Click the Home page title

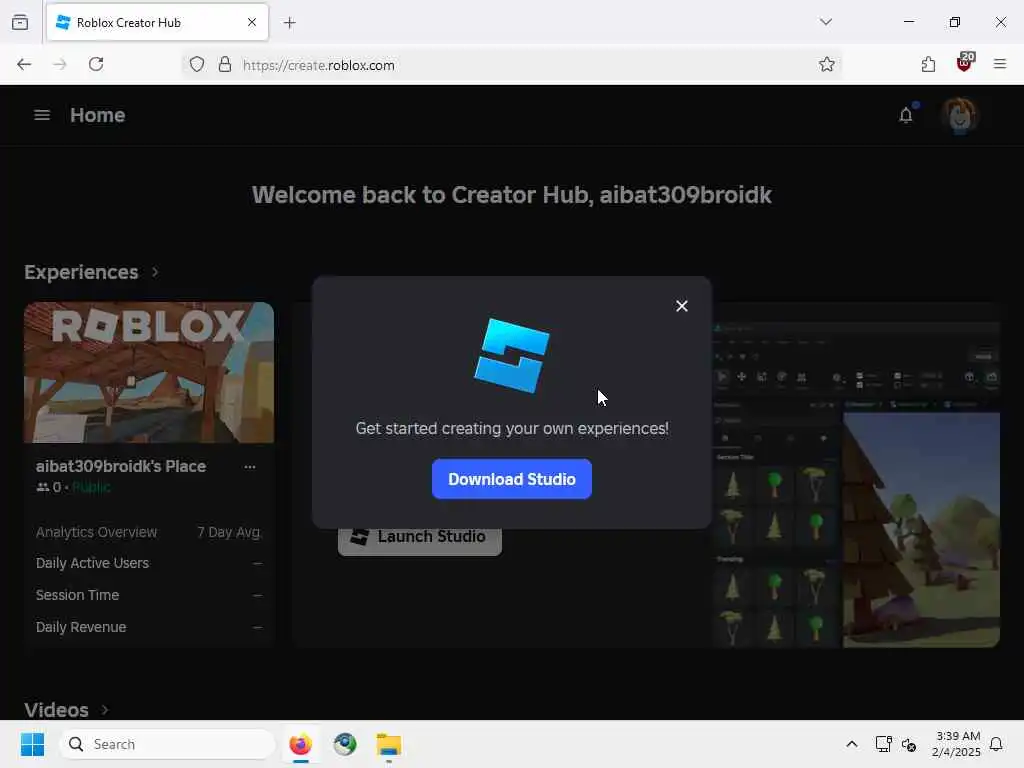(x=97, y=115)
